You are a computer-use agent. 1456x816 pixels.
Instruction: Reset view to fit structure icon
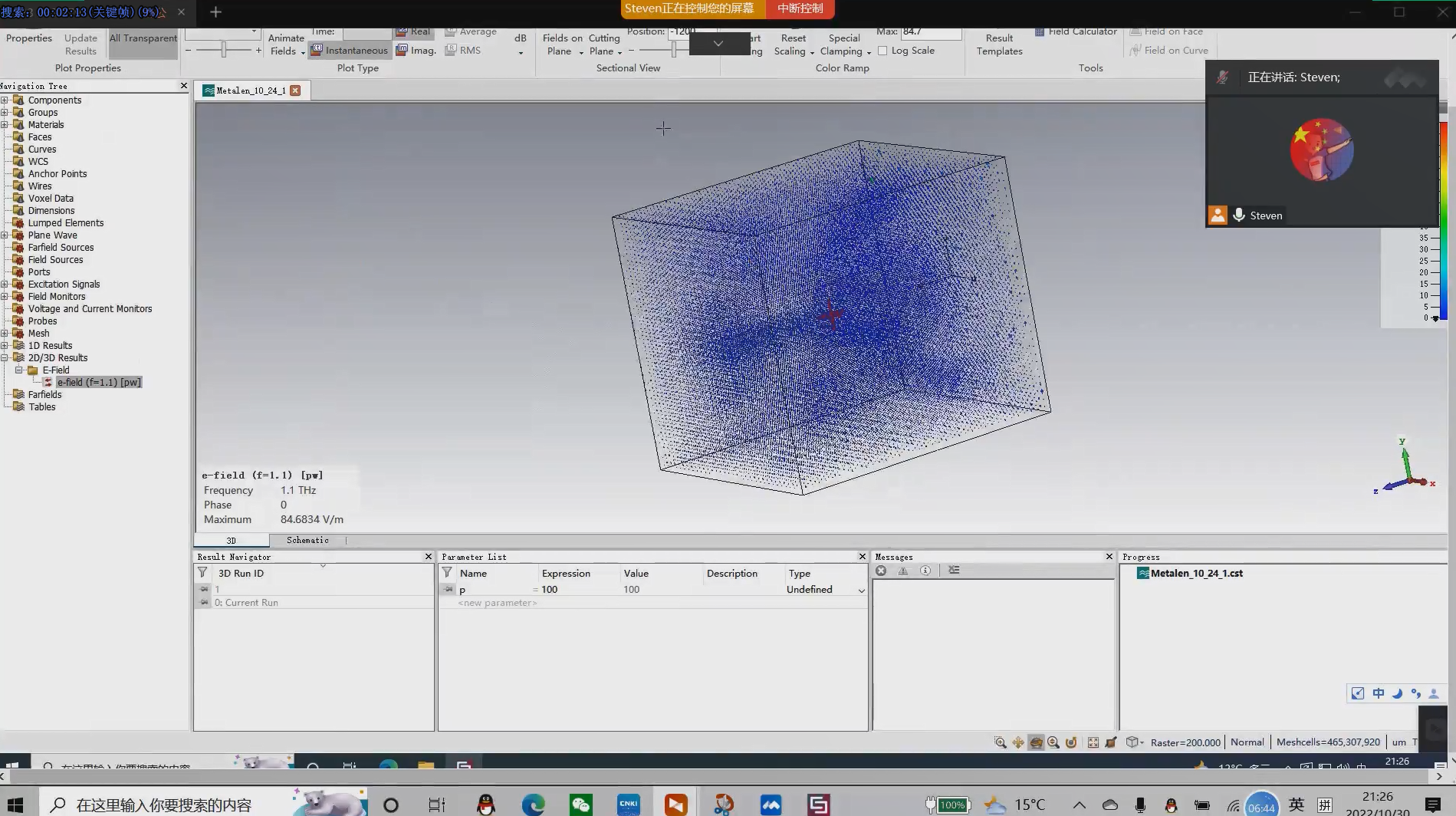pos(1093,742)
